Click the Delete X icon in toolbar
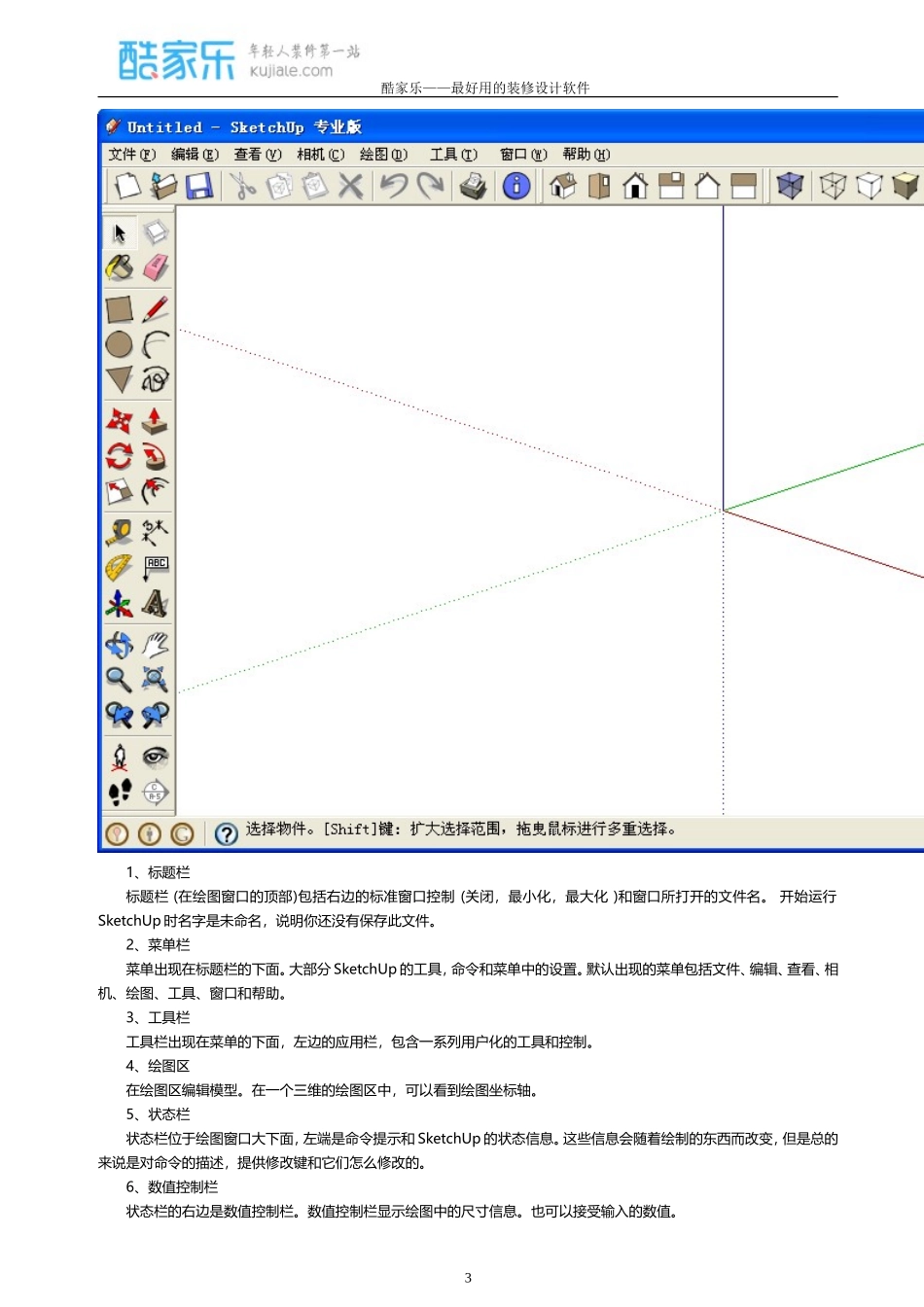 pos(351,186)
